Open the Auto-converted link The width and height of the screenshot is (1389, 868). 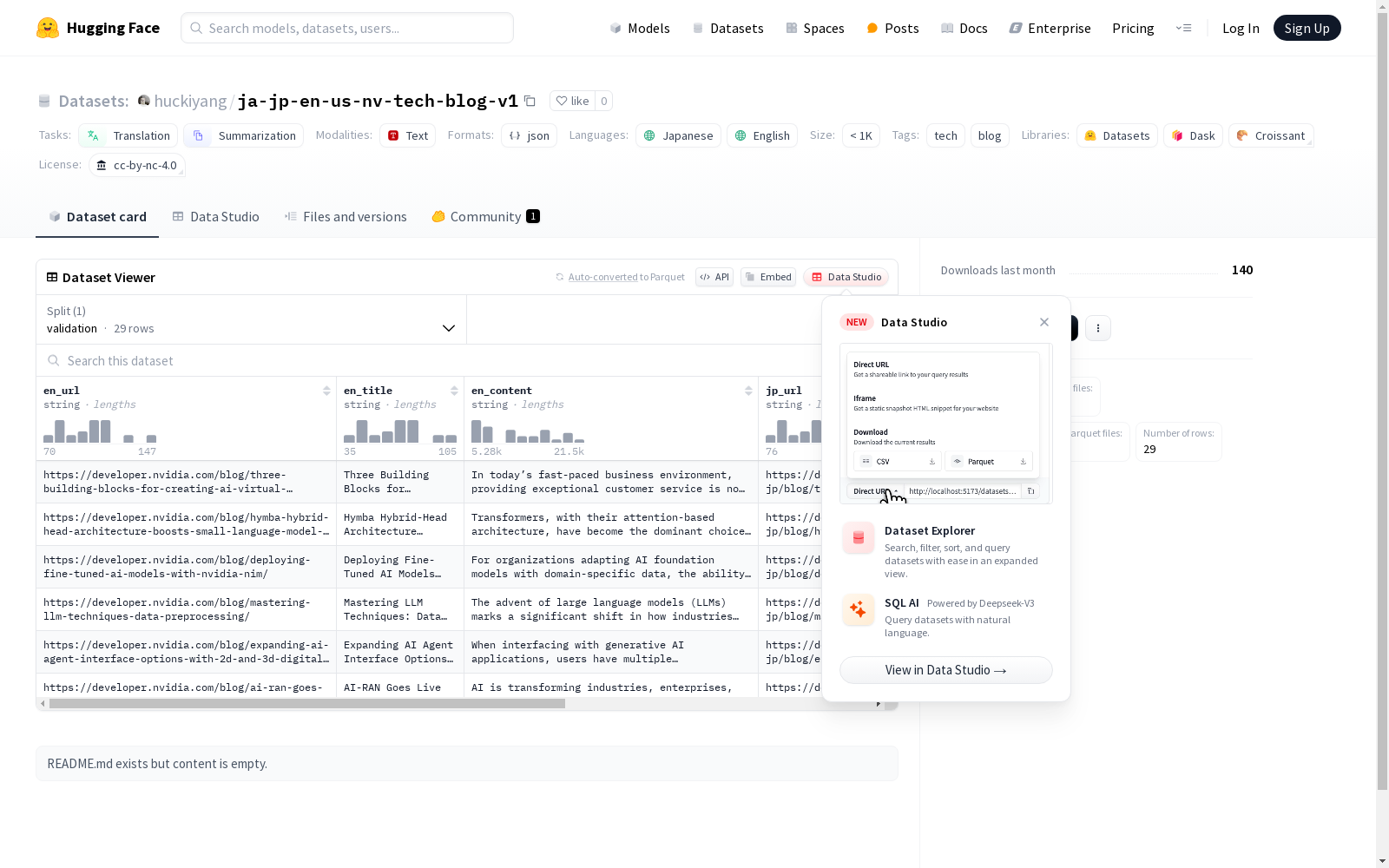pyautogui.click(x=602, y=277)
